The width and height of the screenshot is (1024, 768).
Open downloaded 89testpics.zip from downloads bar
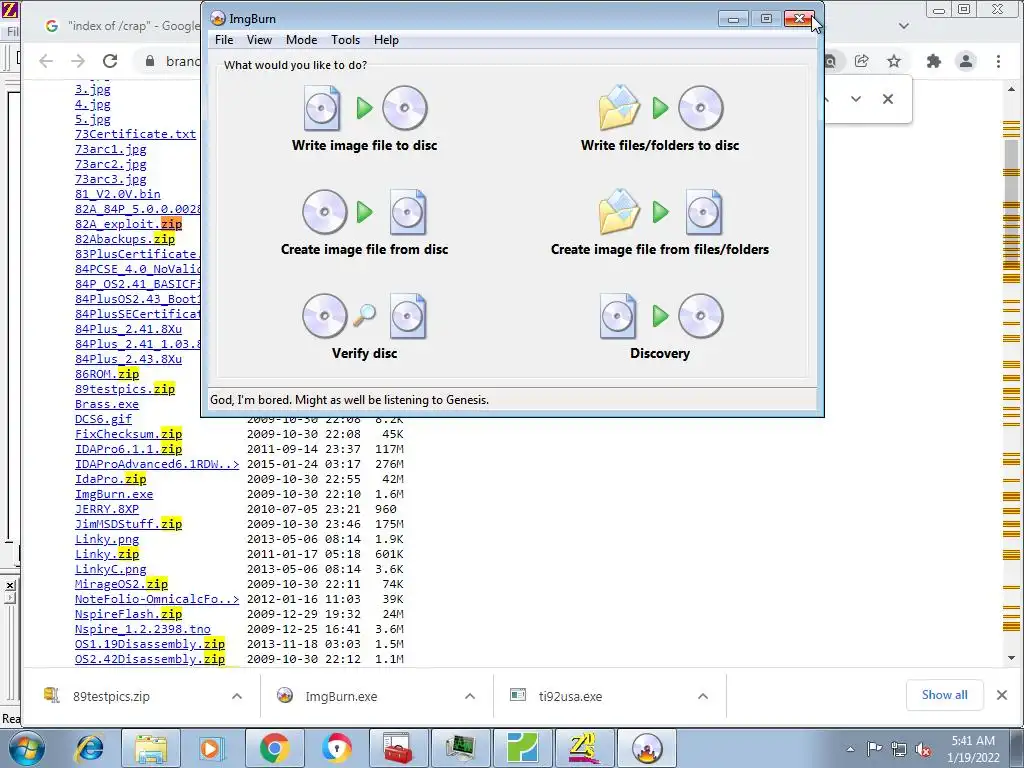tap(111, 696)
